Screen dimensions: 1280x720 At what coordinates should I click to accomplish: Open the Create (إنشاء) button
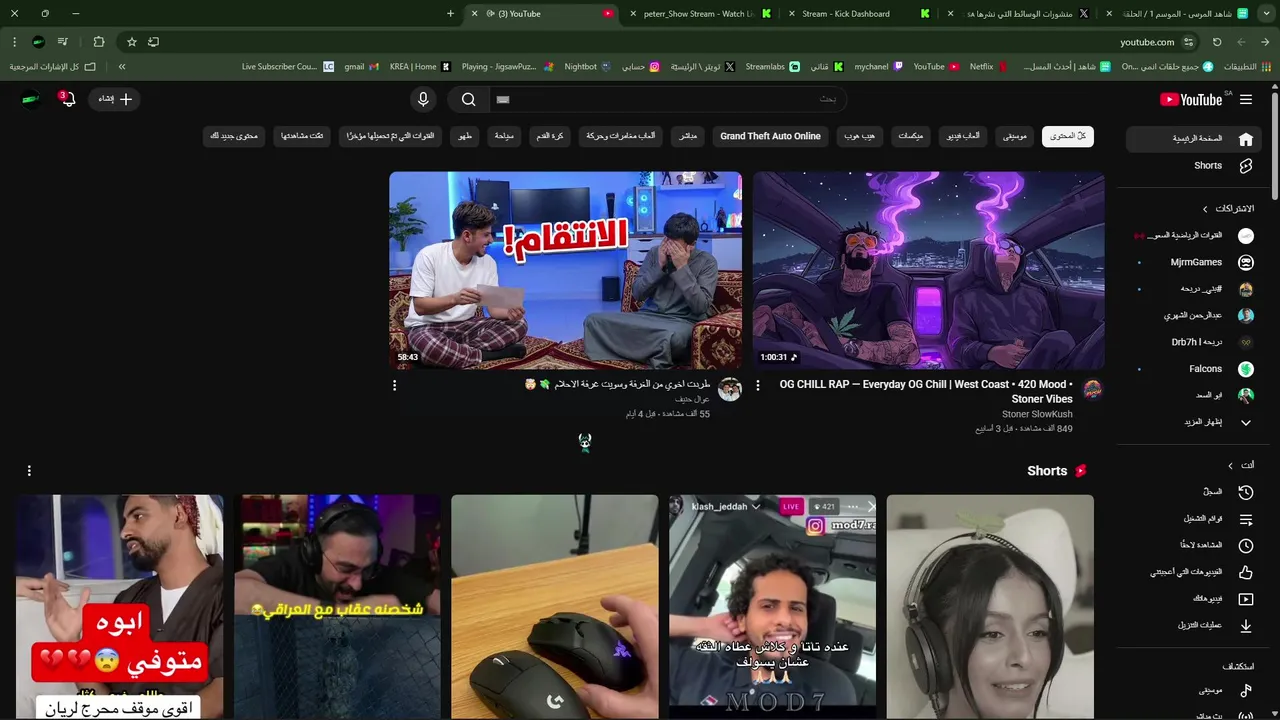coord(115,99)
